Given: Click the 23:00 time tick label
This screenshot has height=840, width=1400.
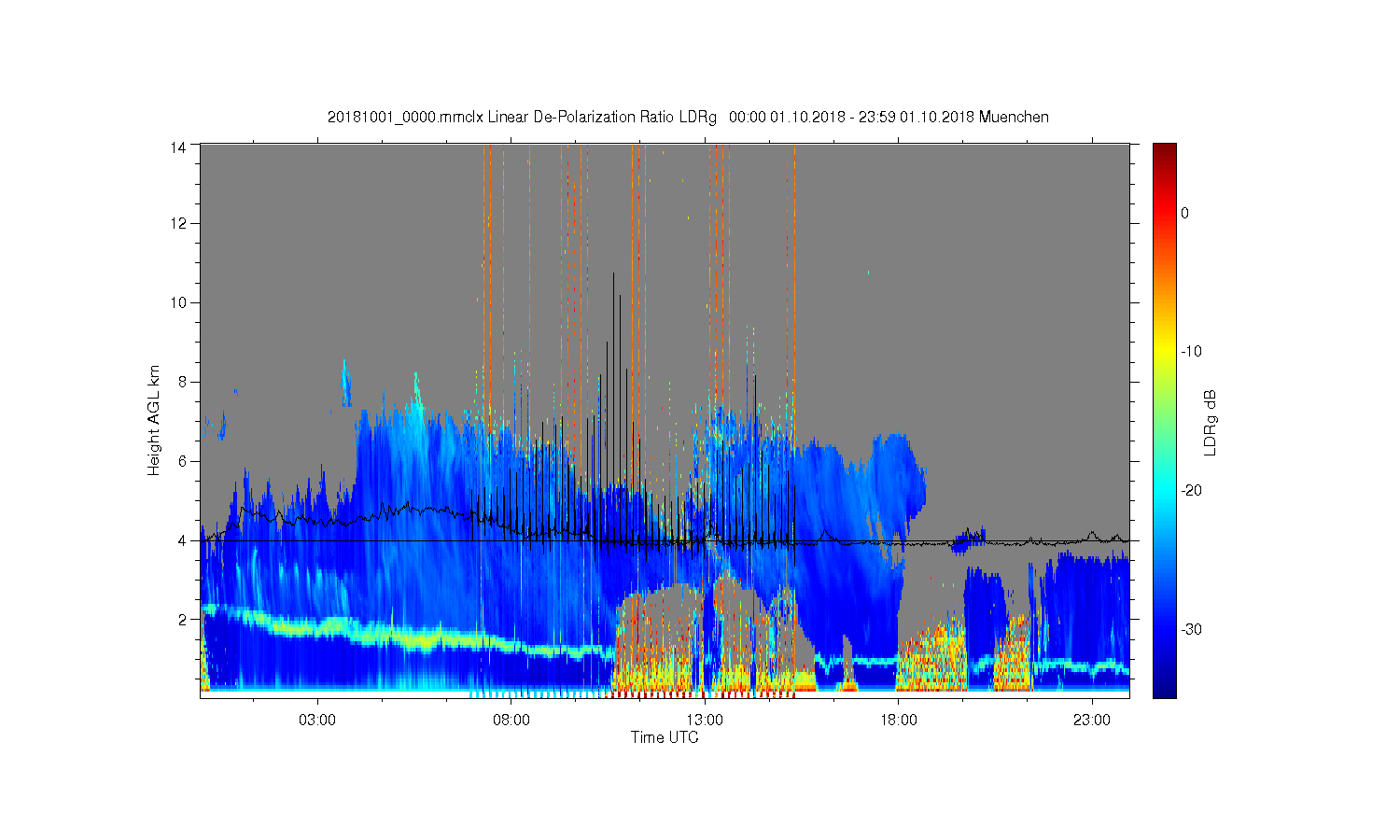Looking at the screenshot, I should pyautogui.click(x=1092, y=721).
